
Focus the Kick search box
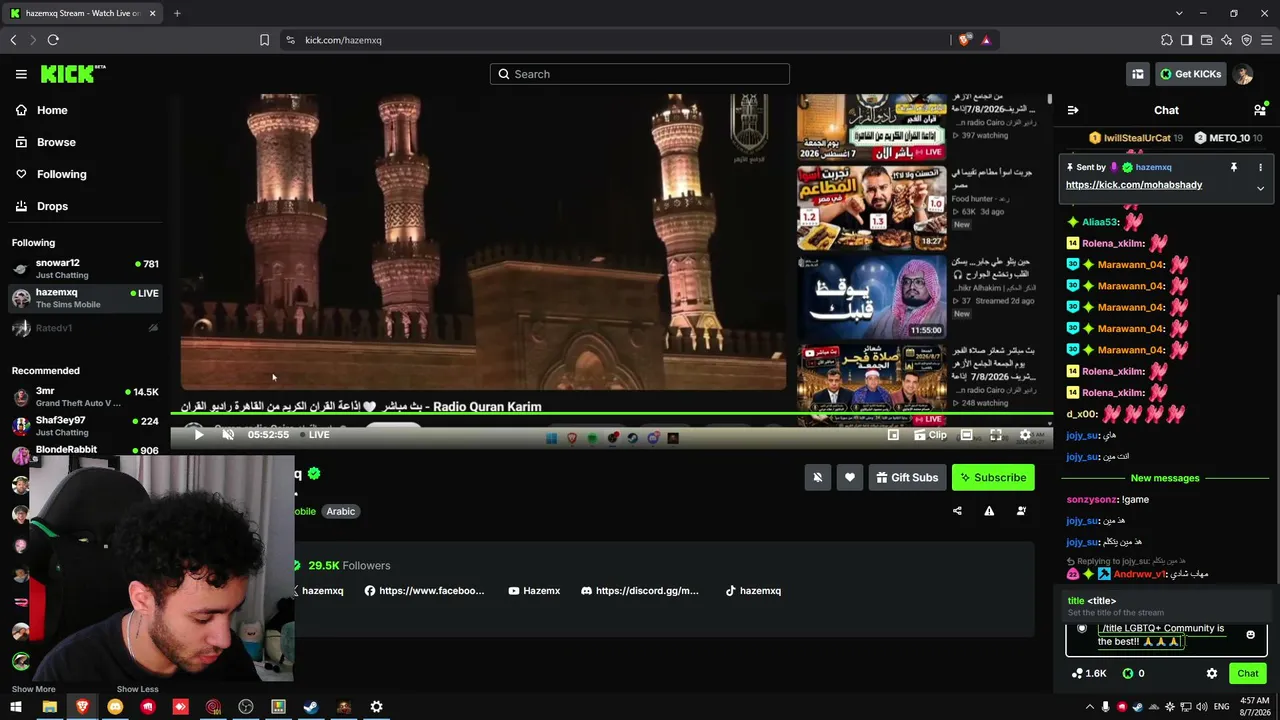coord(640,74)
